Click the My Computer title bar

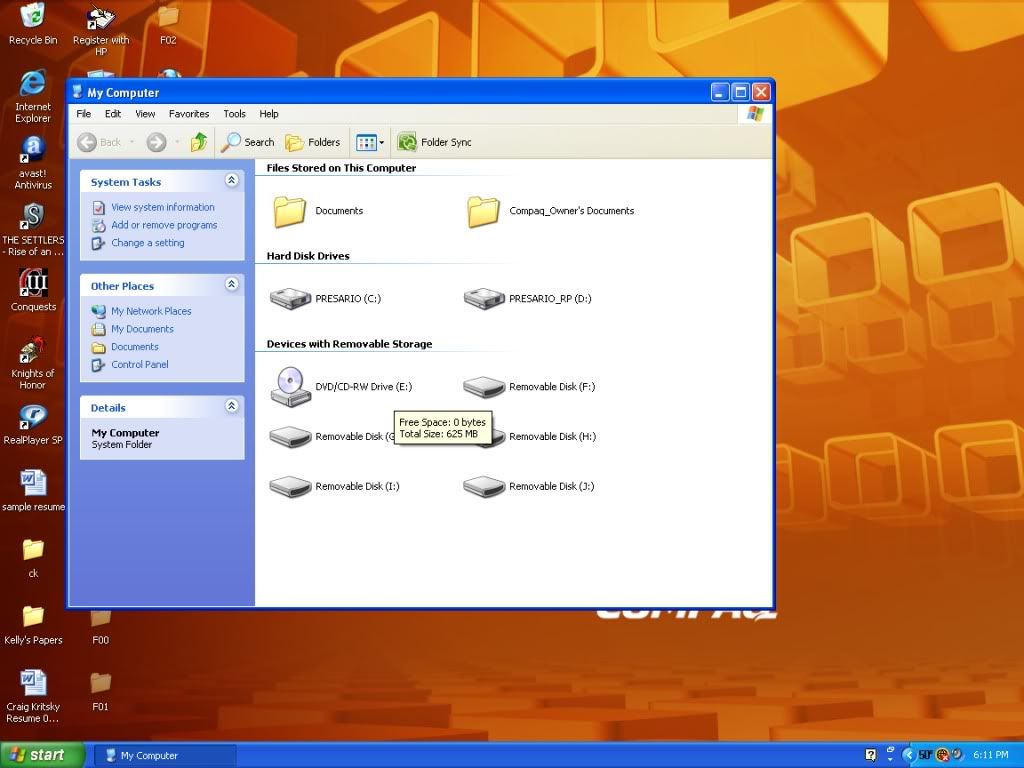pyautogui.click(x=390, y=92)
